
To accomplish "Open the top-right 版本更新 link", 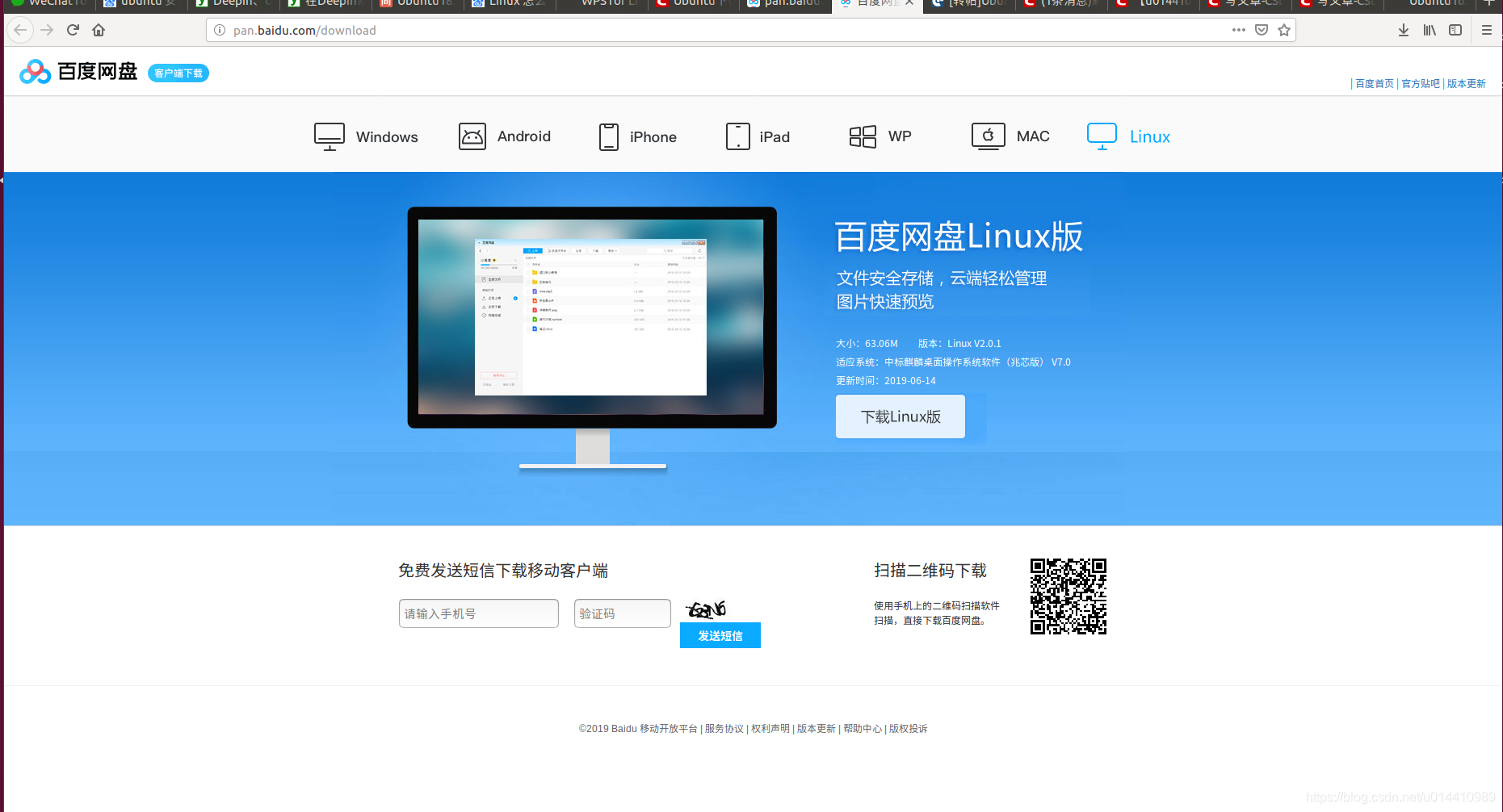I will click(1467, 84).
